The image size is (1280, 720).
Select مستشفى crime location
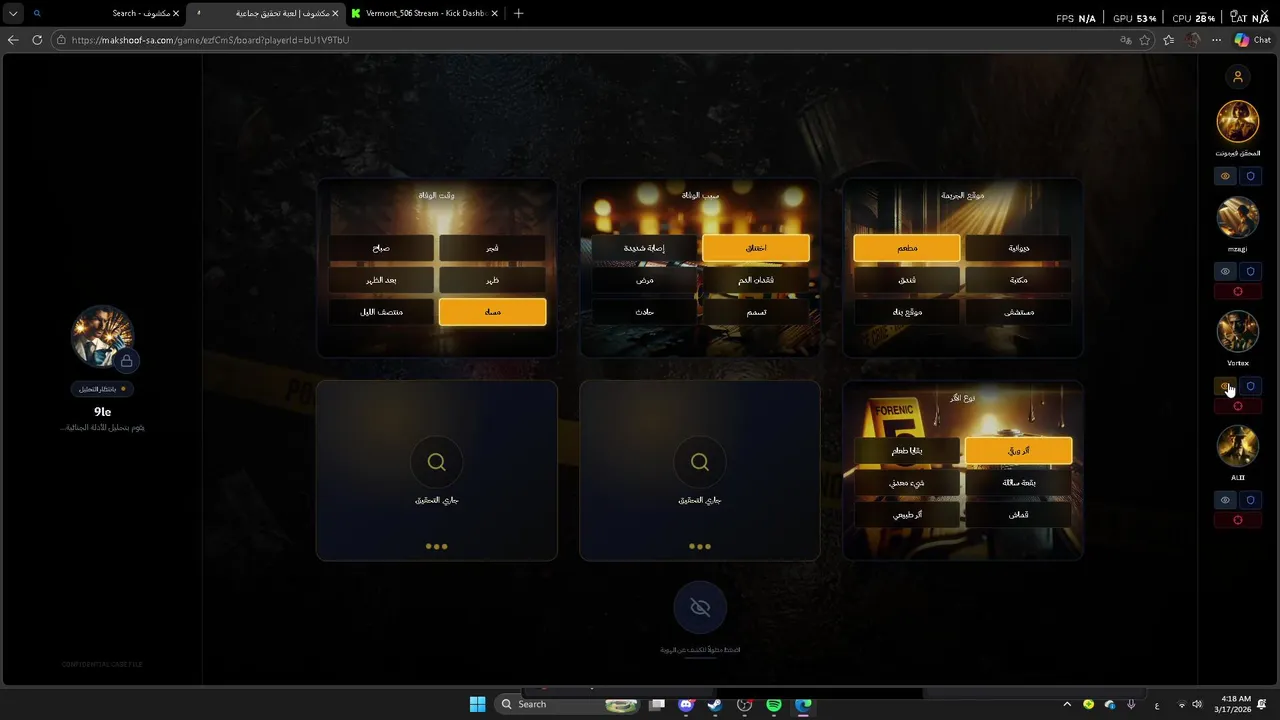(x=1018, y=312)
